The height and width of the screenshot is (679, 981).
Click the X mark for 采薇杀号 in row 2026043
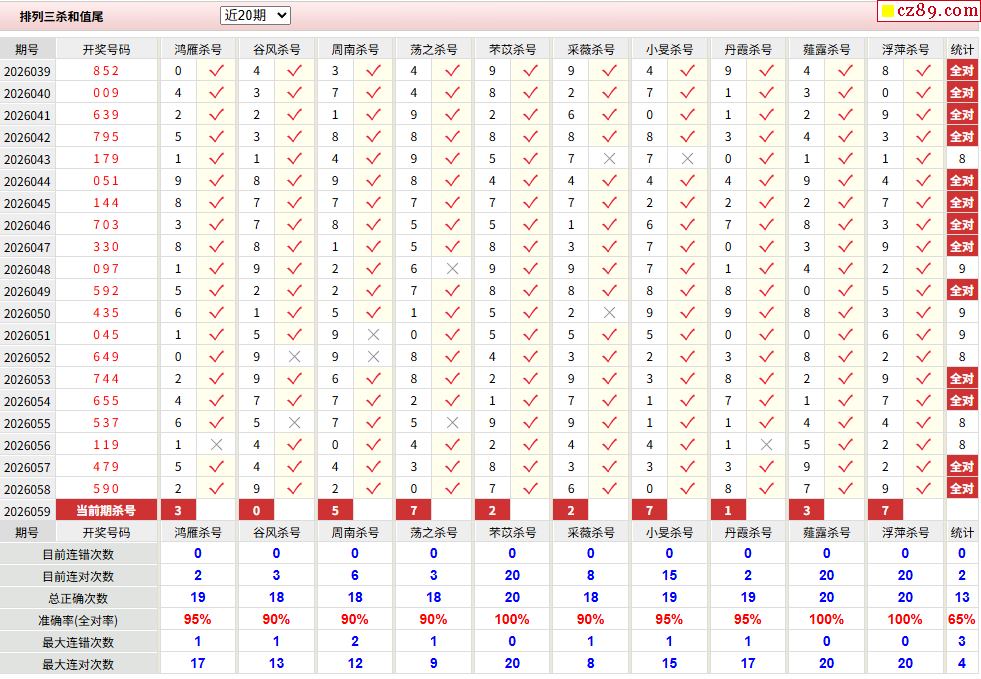point(609,159)
